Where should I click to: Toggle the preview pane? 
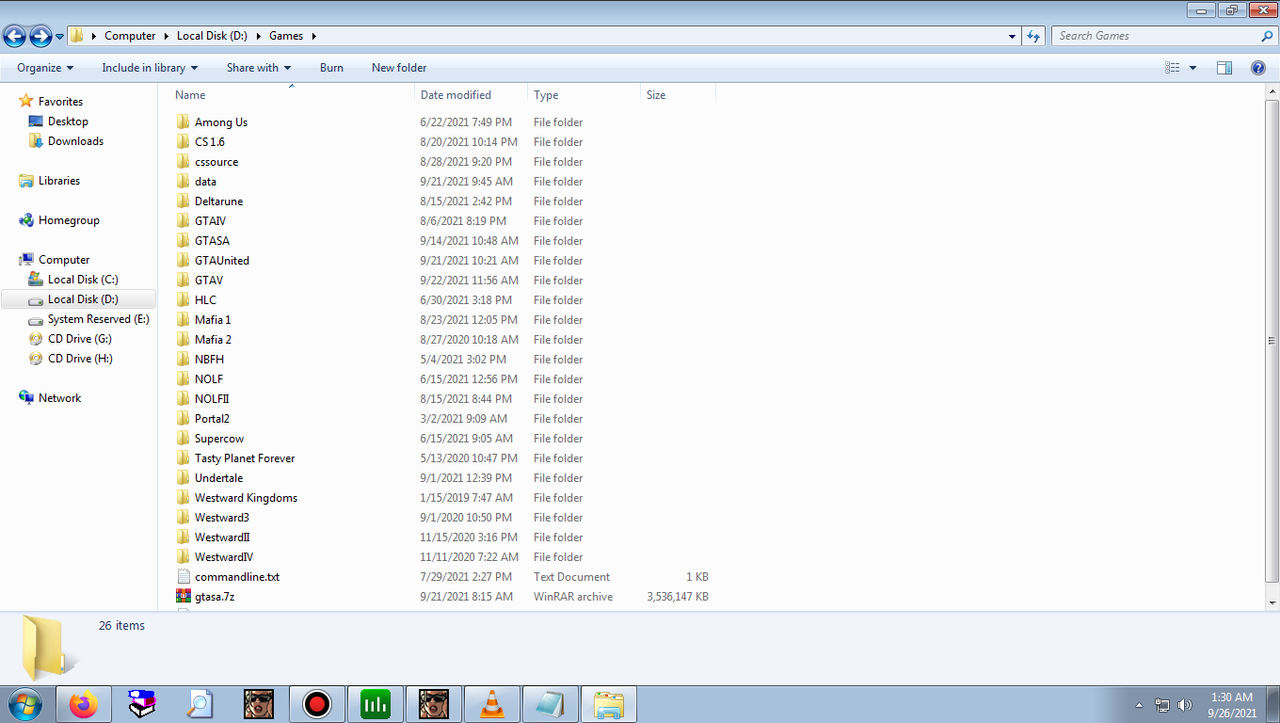point(1224,68)
